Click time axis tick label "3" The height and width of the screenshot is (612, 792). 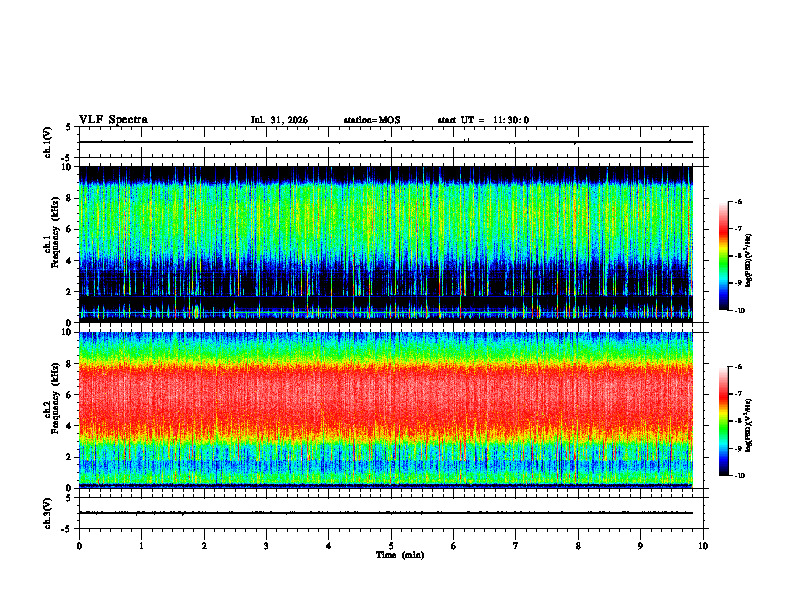coord(266,546)
